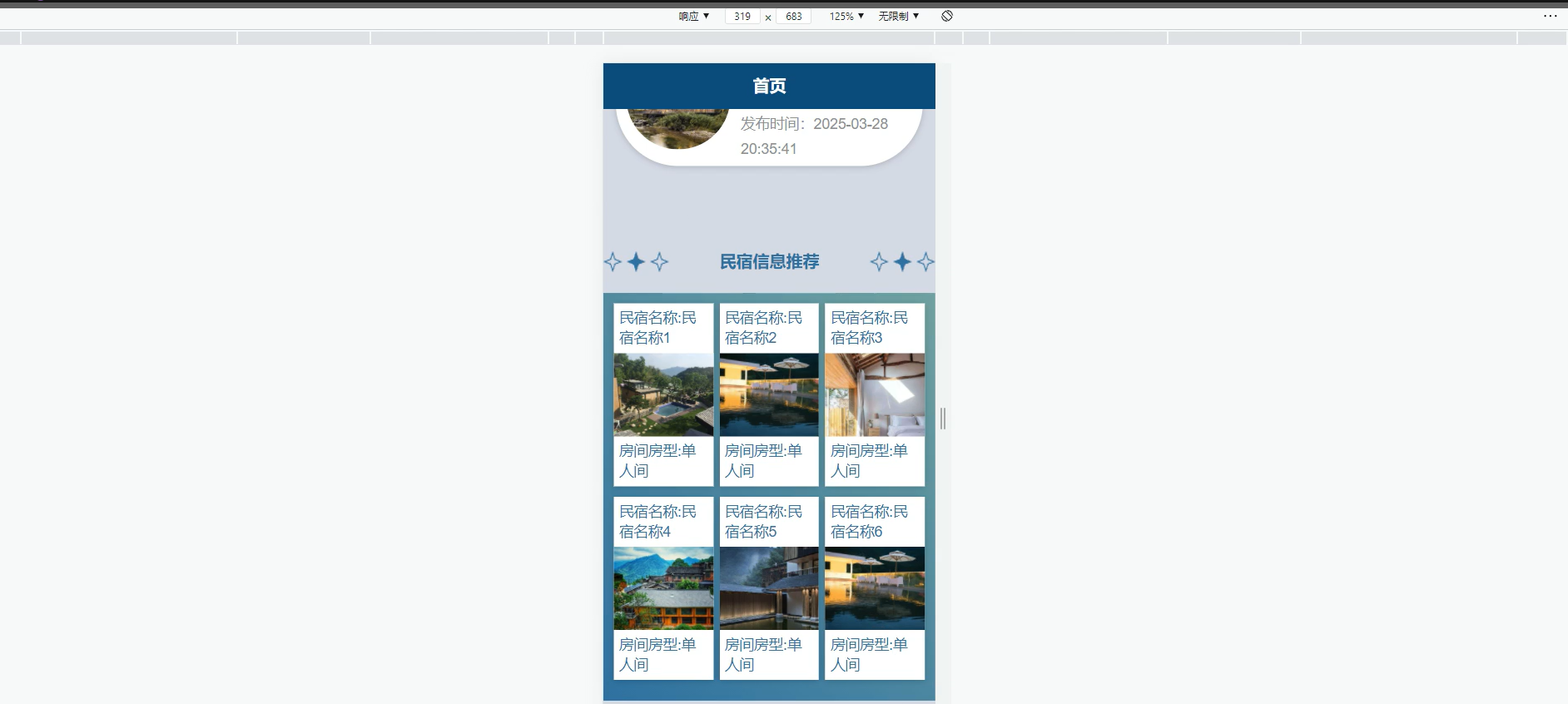This screenshot has height=704, width=1568.
Task: Click the round landscape photo in top card
Action: [x=677, y=128]
